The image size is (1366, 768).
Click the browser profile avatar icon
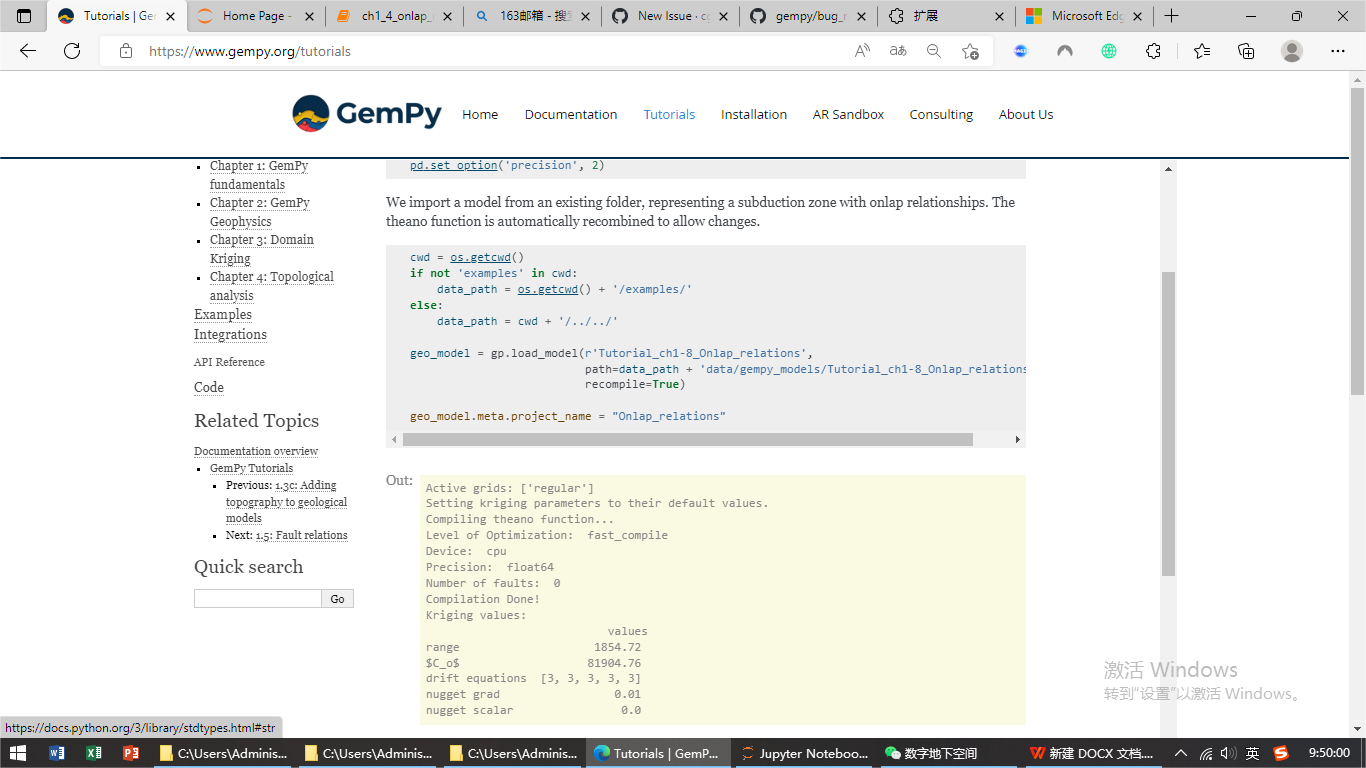click(1291, 49)
